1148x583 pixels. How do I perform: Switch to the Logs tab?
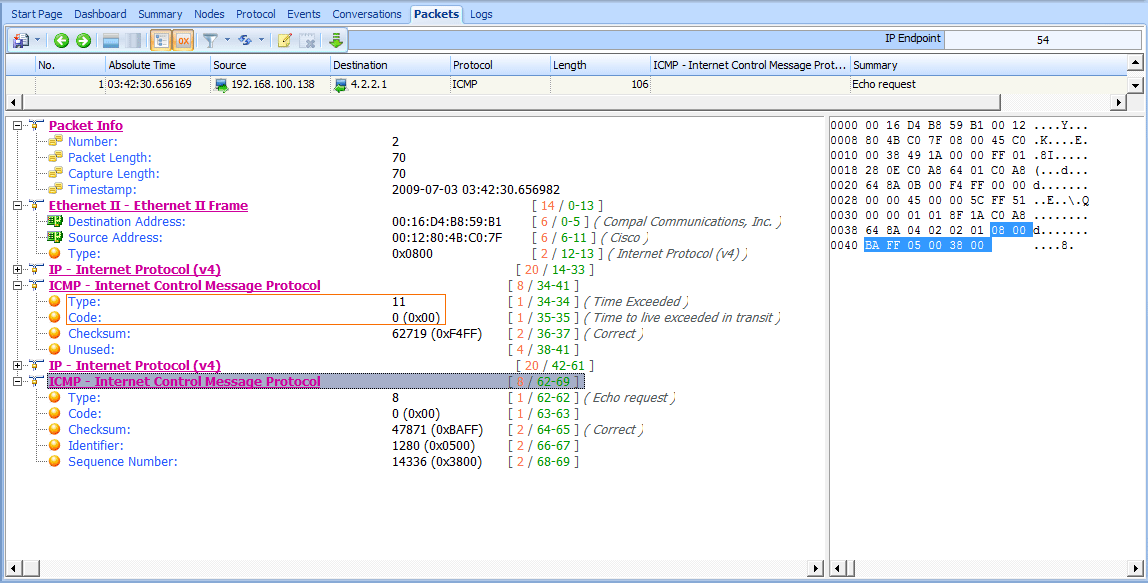pyautogui.click(x=481, y=14)
